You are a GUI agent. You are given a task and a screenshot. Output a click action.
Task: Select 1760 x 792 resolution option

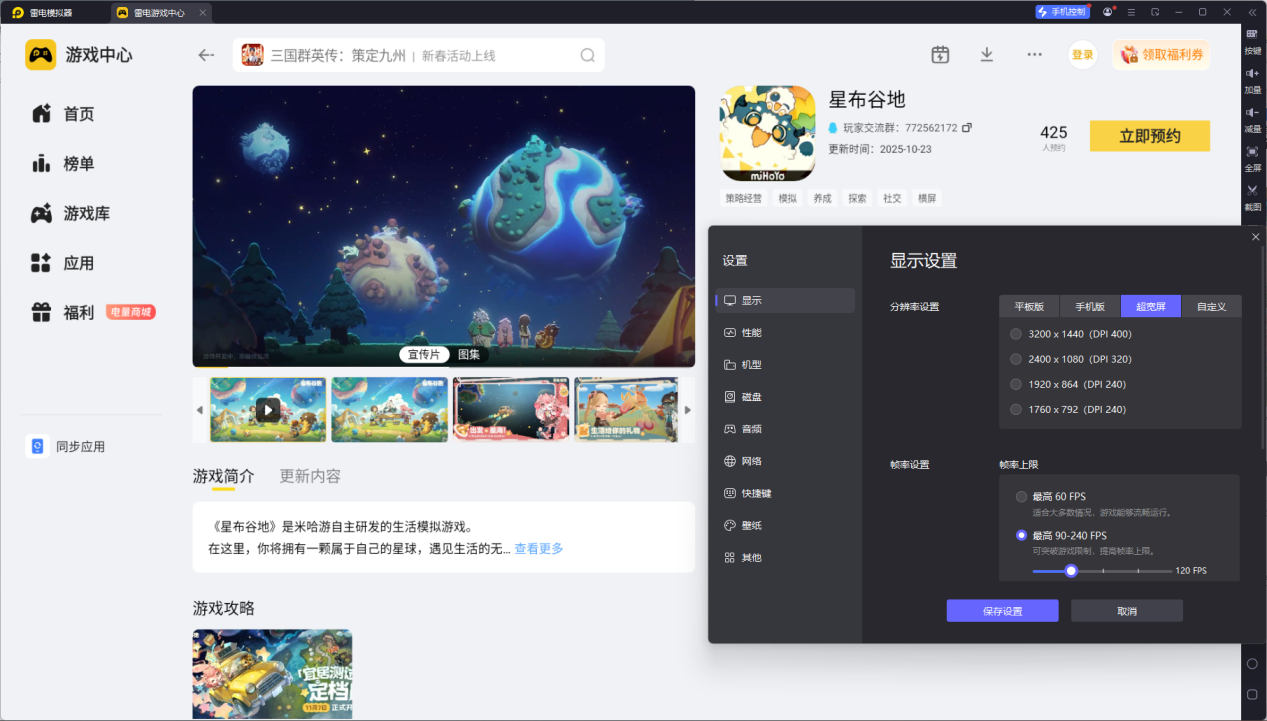[x=1068, y=409]
